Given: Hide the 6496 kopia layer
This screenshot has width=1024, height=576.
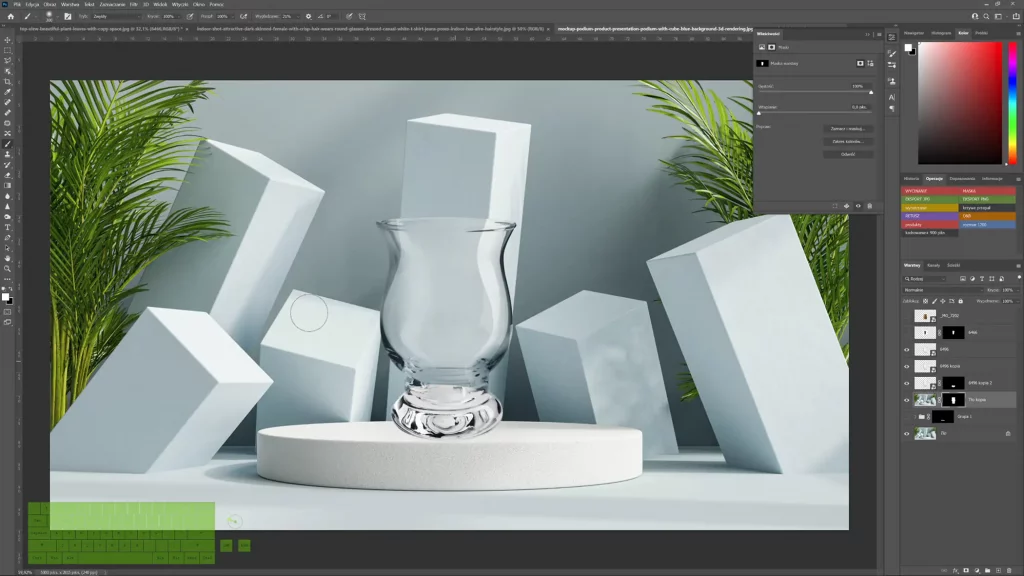Looking at the screenshot, I should click(906, 366).
